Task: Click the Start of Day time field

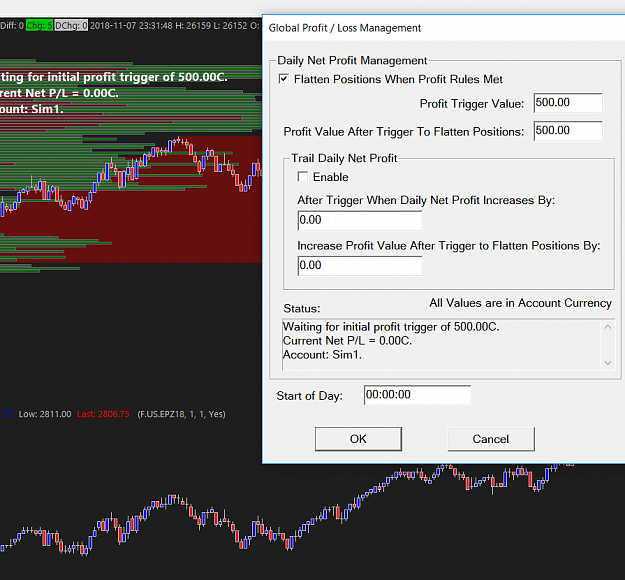Action: point(417,395)
